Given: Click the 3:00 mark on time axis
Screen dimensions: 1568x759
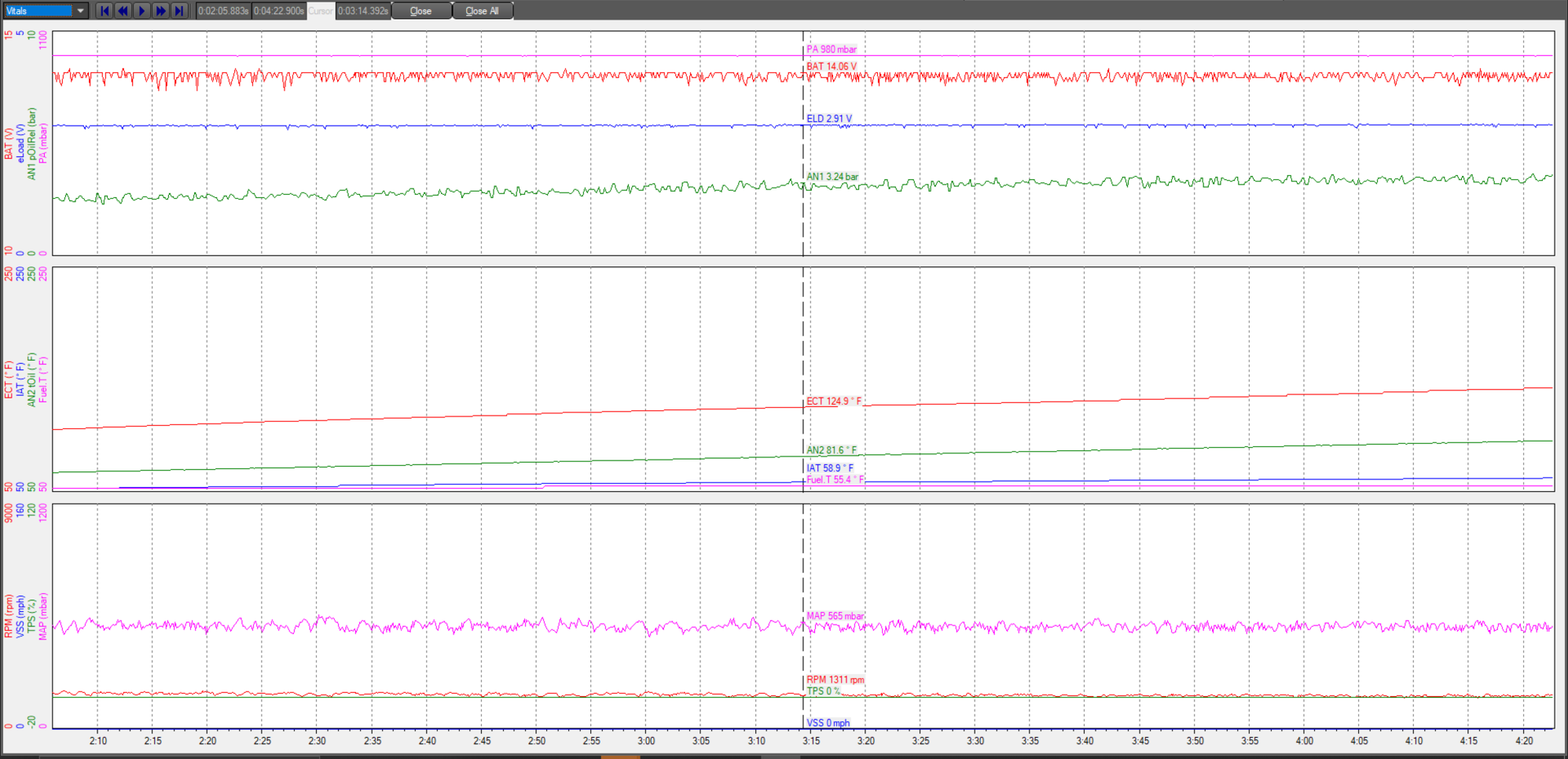Looking at the screenshot, I should [x=646, y=741].
